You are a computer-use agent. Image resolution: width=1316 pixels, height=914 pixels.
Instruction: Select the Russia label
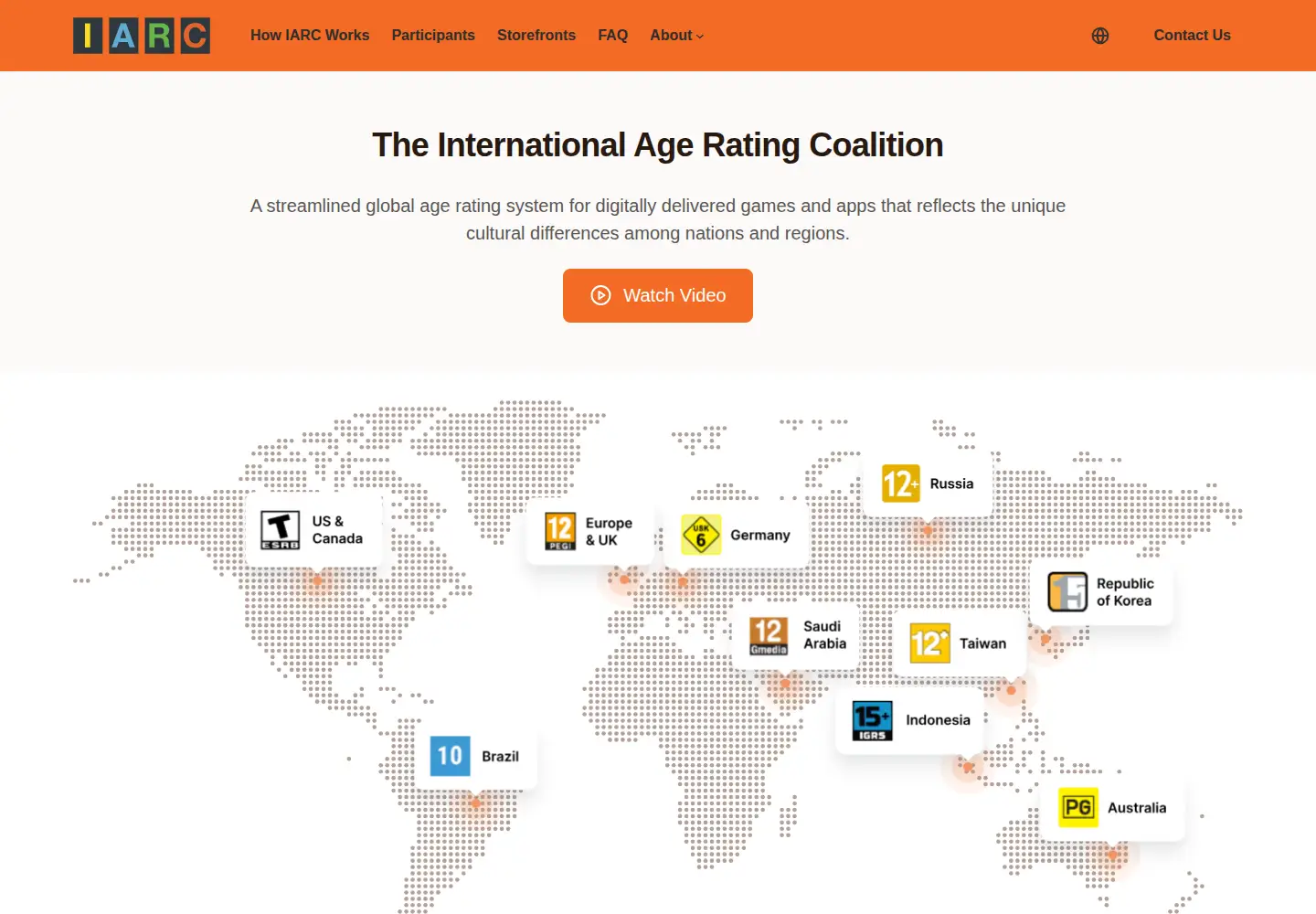(951, 484)
